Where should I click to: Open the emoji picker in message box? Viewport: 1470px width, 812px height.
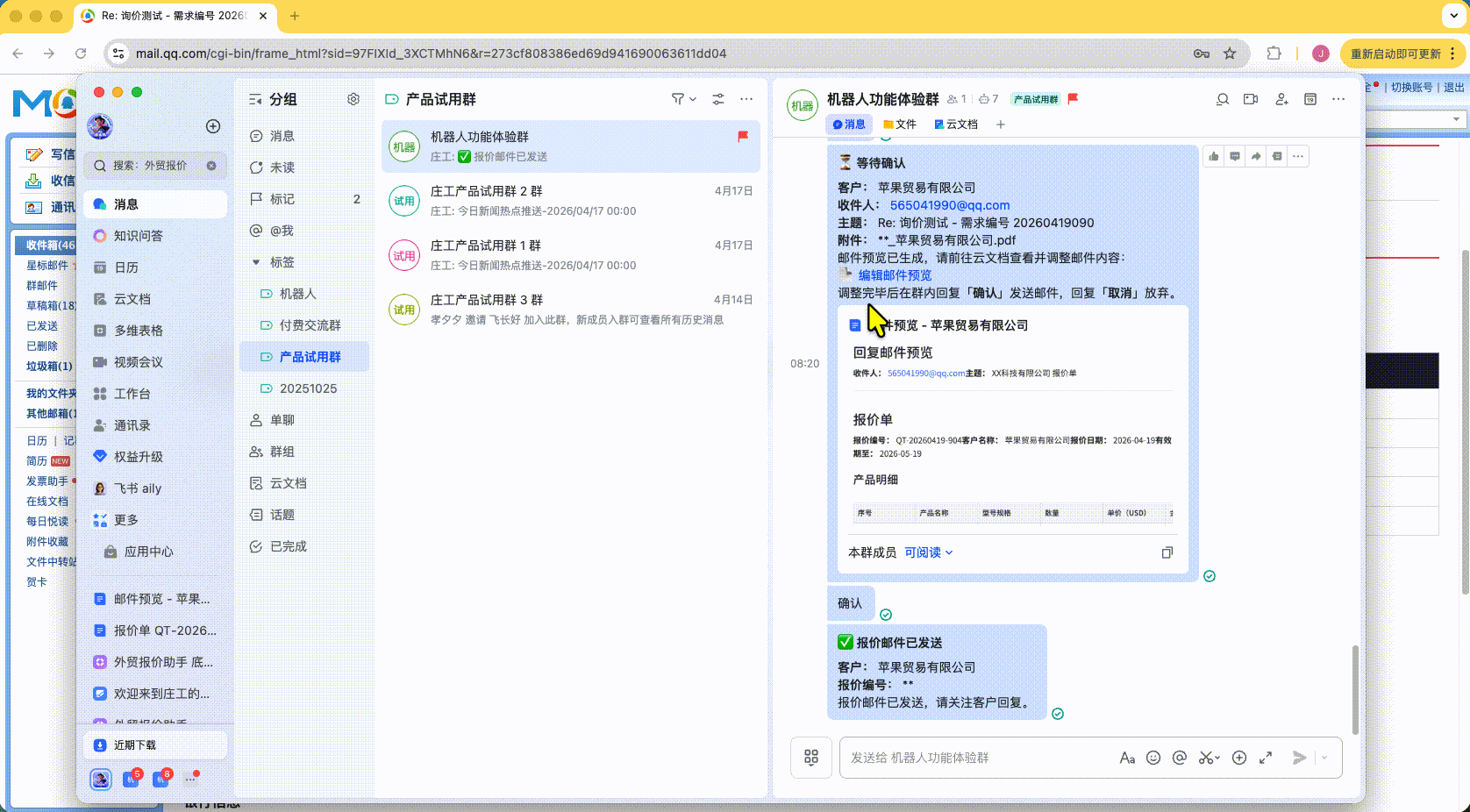pyautogui.click(x=1153, y=758)
